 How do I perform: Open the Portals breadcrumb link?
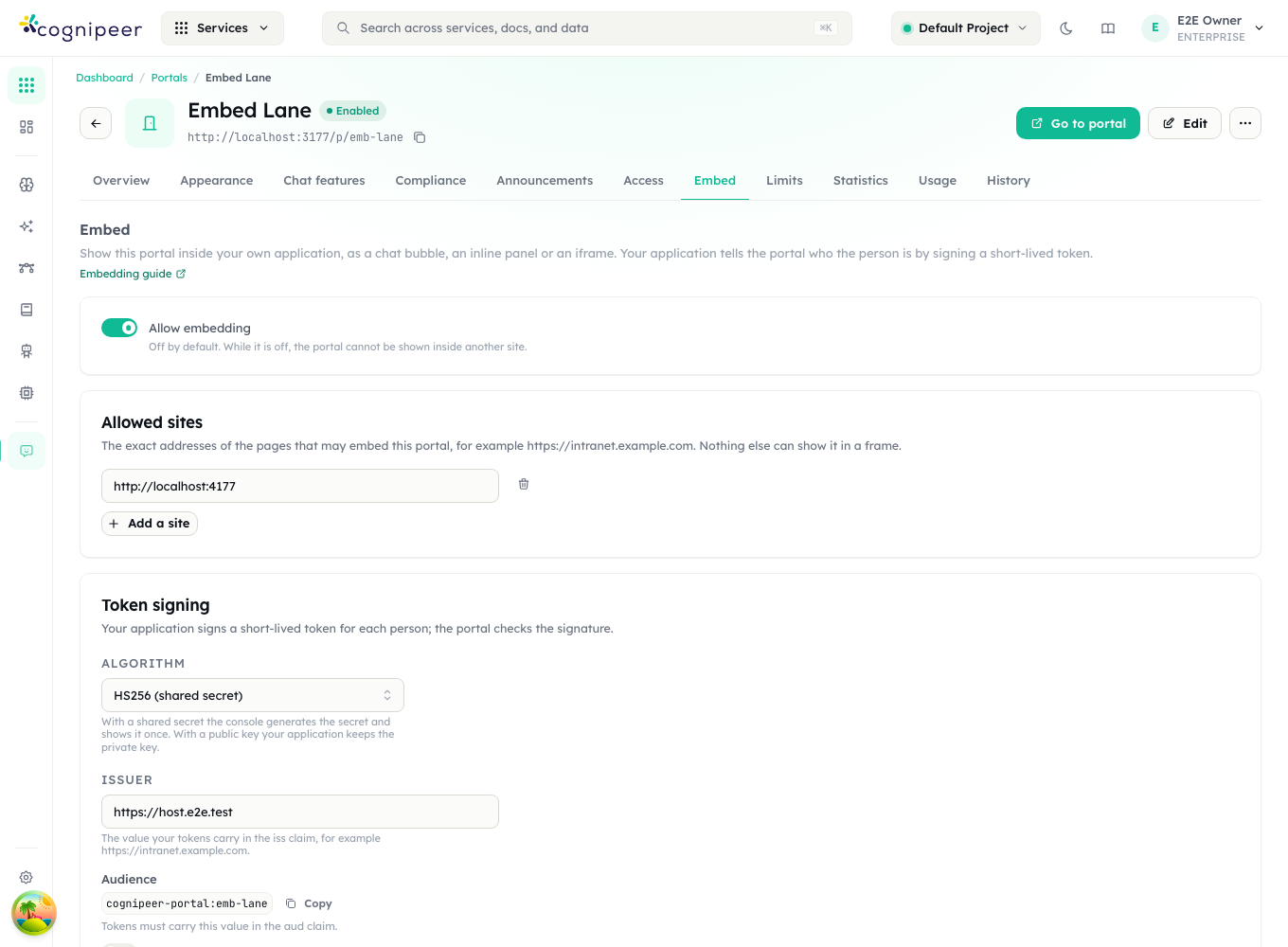[x=170, y=78]
